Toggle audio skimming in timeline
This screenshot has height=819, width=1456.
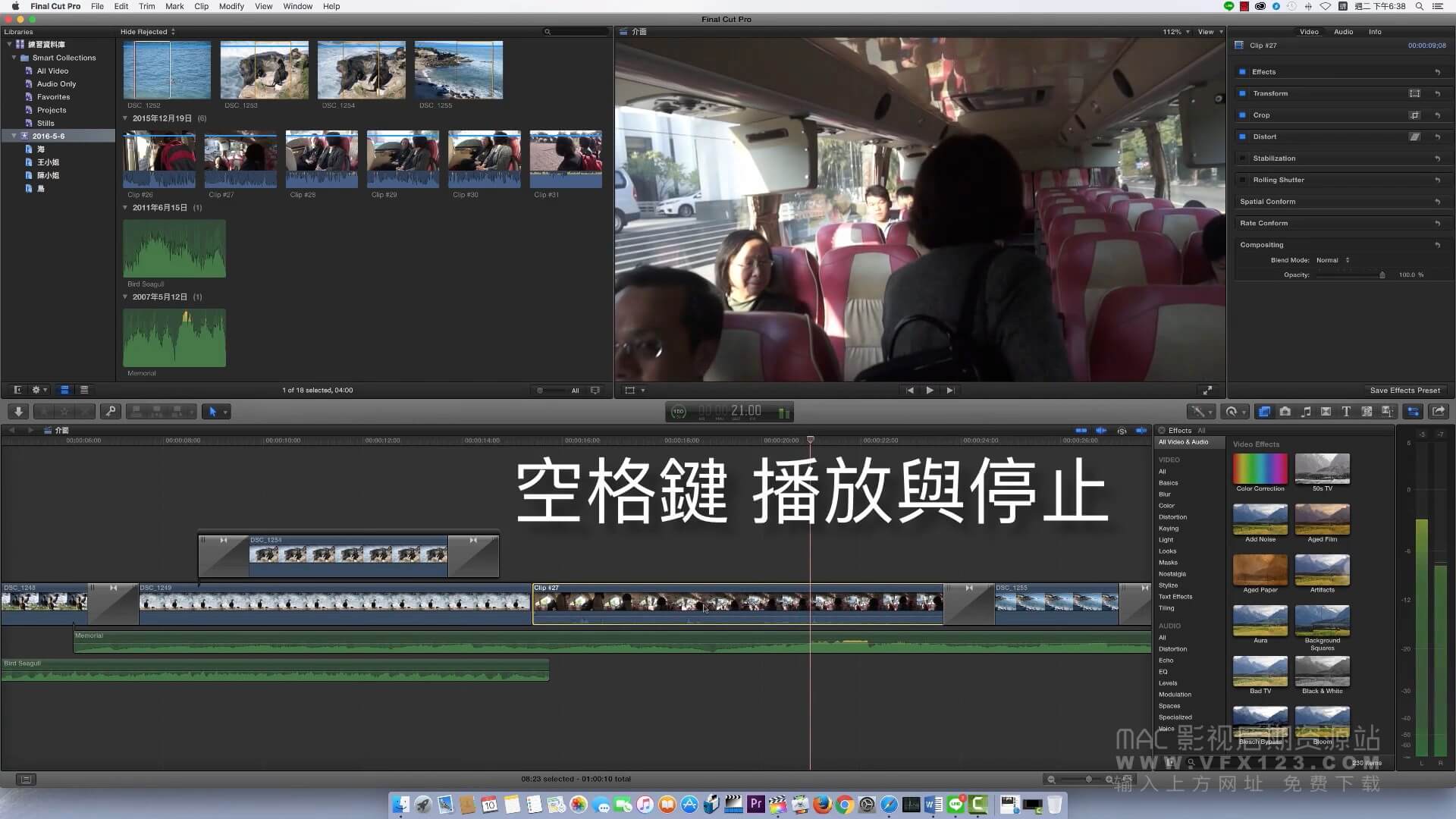coord(1101,430)
